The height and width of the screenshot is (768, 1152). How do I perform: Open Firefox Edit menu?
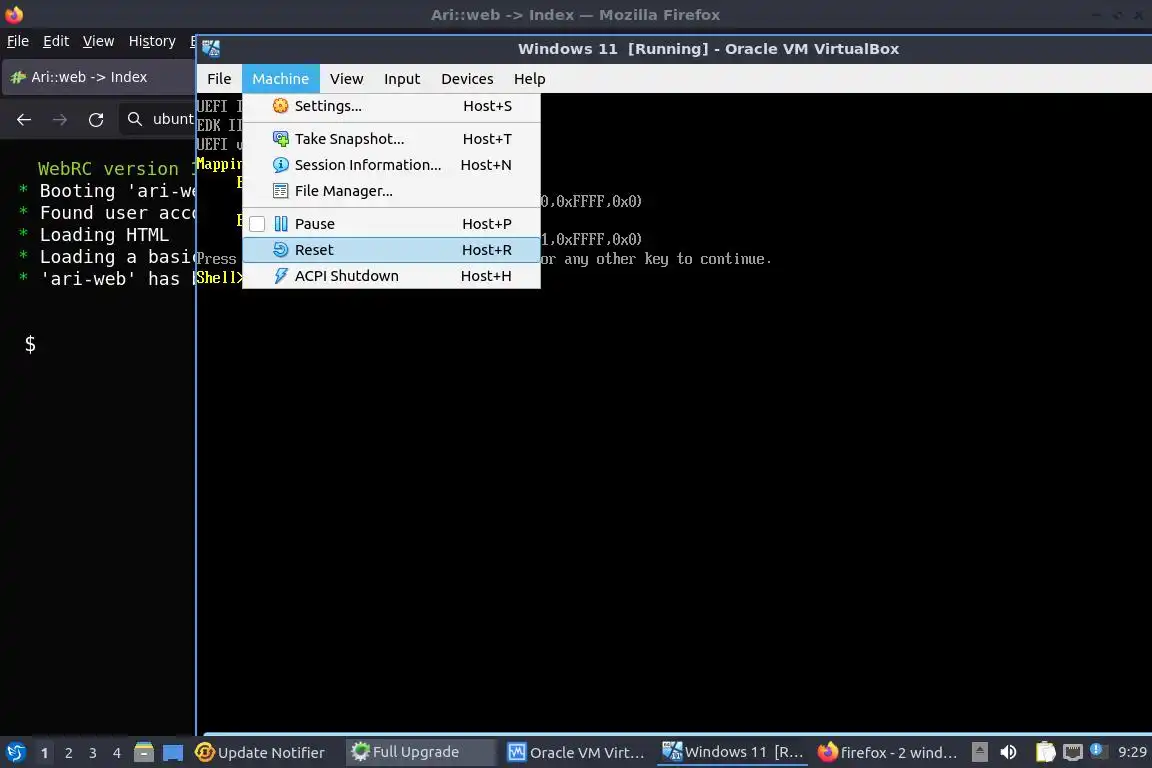pyautogui.click(x=56, y=41)
